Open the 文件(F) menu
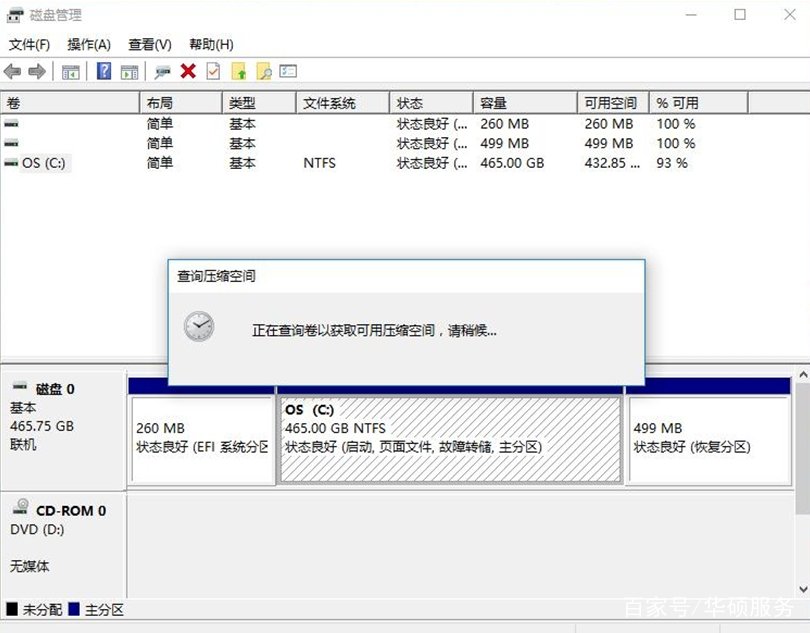Screen dimensions: 810x633 (x=29, y=44)
